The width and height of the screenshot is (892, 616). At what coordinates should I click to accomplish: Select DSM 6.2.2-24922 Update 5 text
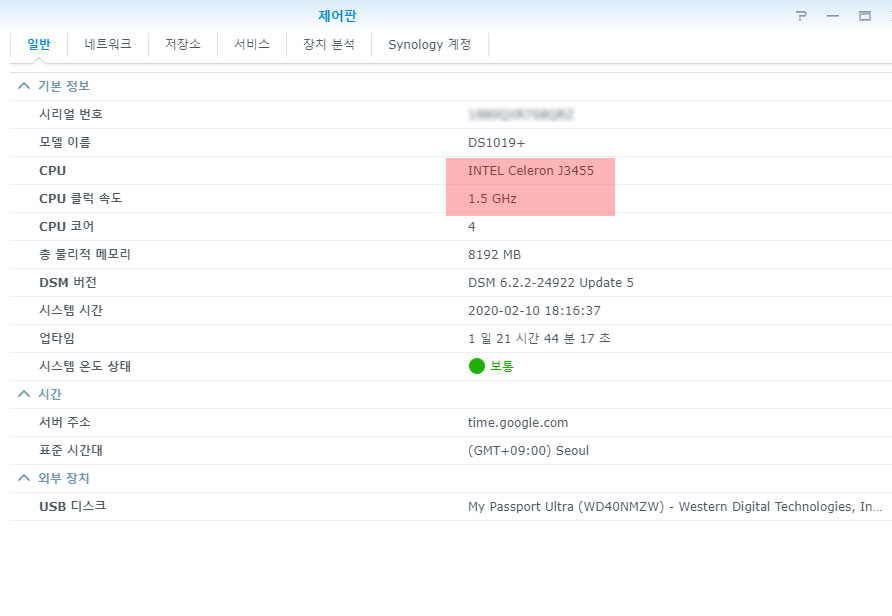[551, 283]
